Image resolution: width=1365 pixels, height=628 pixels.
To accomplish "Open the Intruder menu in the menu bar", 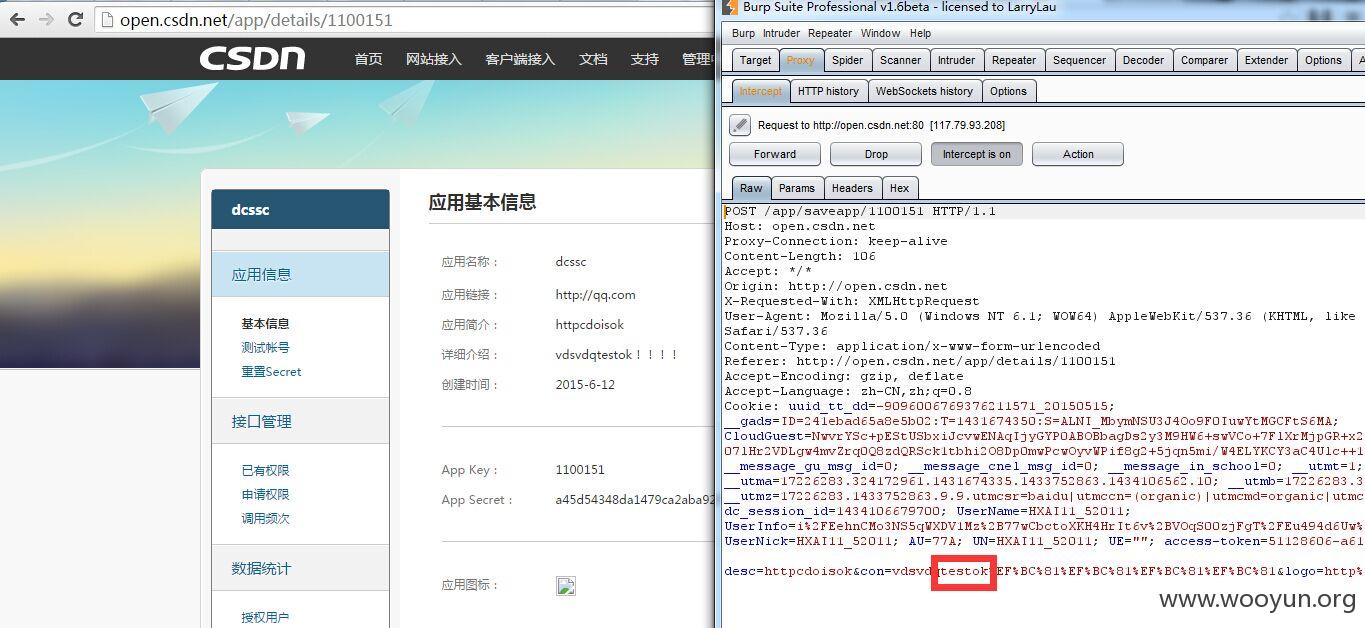I will pyautogui.click(x=781, y=33).
